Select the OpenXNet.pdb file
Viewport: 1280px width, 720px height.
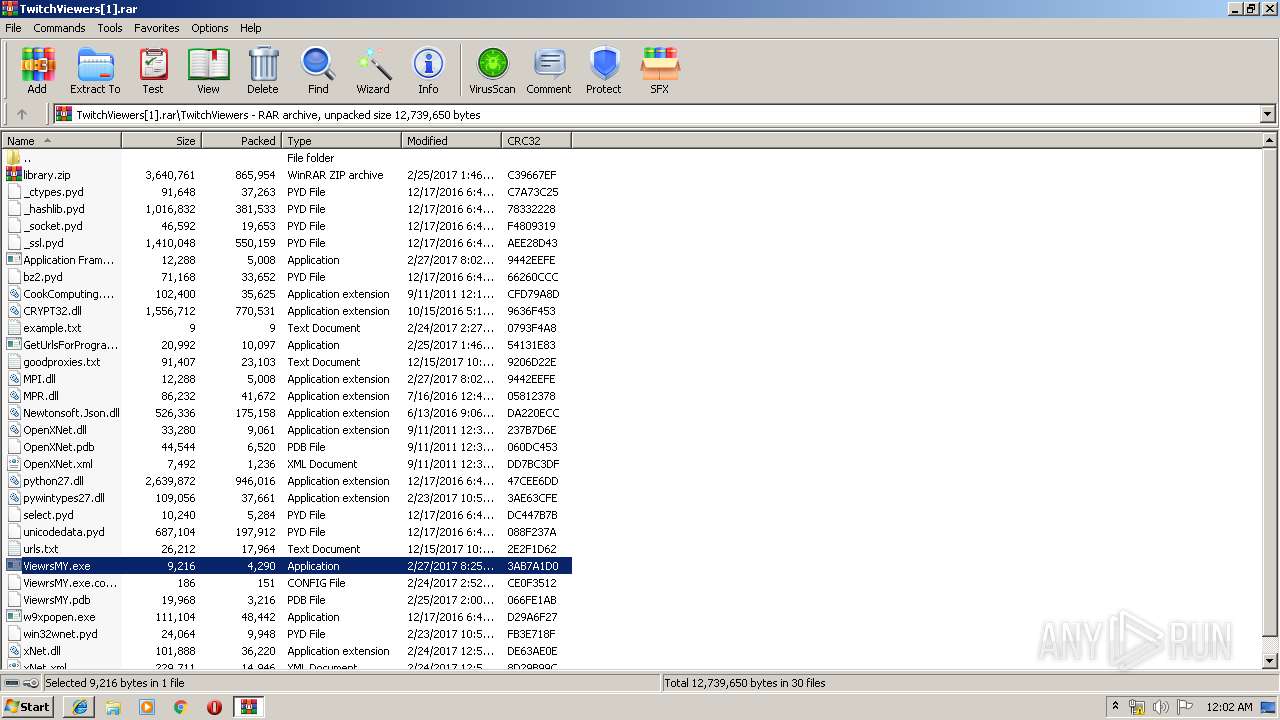pyautogui.click(x=59, y=447)
